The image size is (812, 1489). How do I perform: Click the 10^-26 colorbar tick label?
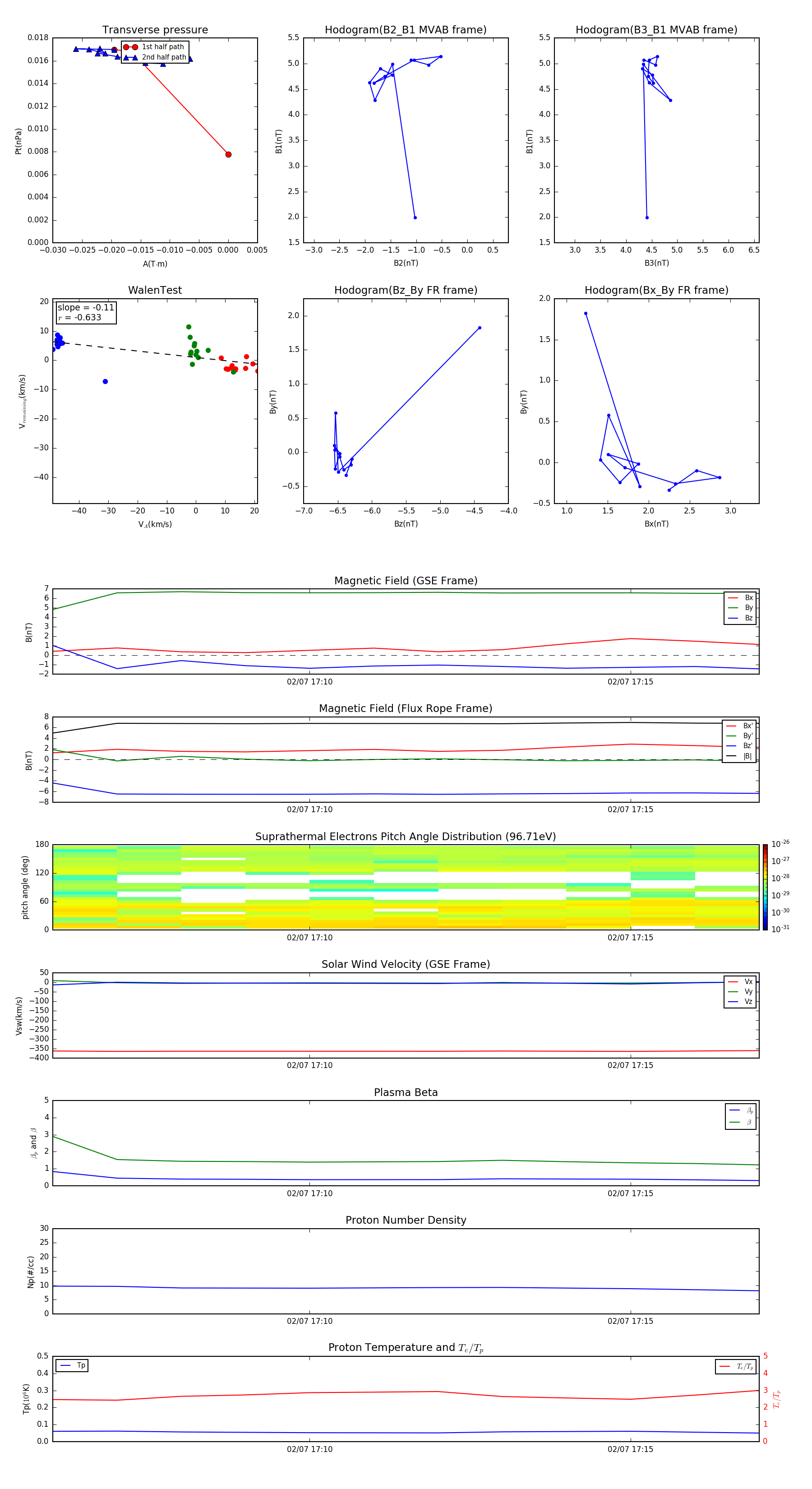coord(780,843)
